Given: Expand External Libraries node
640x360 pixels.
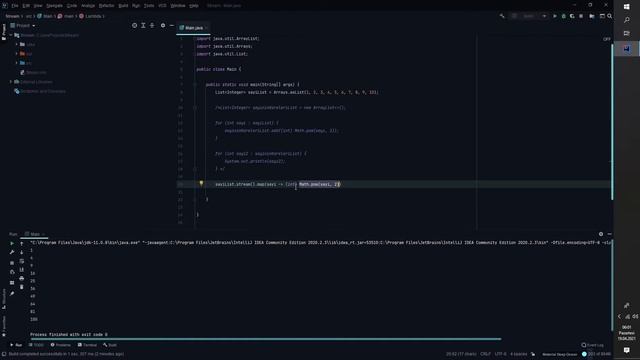Looking at the screenshot, I should point(11,82).
